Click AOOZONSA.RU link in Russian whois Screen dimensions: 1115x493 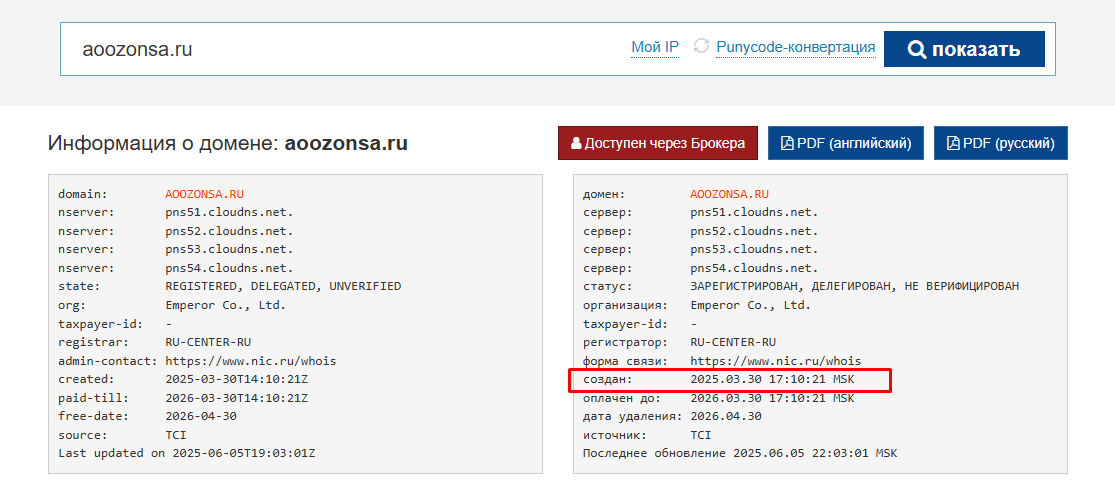[x=730, y=194]
